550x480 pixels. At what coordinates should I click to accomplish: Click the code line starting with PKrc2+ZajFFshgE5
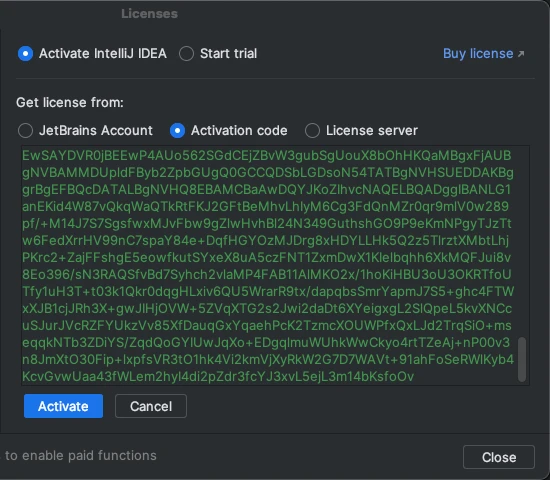tap(267, 258)
